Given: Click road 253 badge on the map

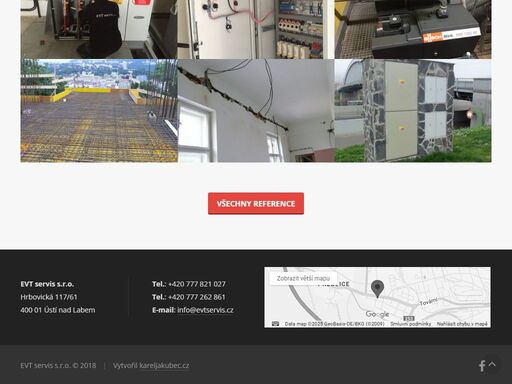Looking at the screenshot, I should [409, 318].
